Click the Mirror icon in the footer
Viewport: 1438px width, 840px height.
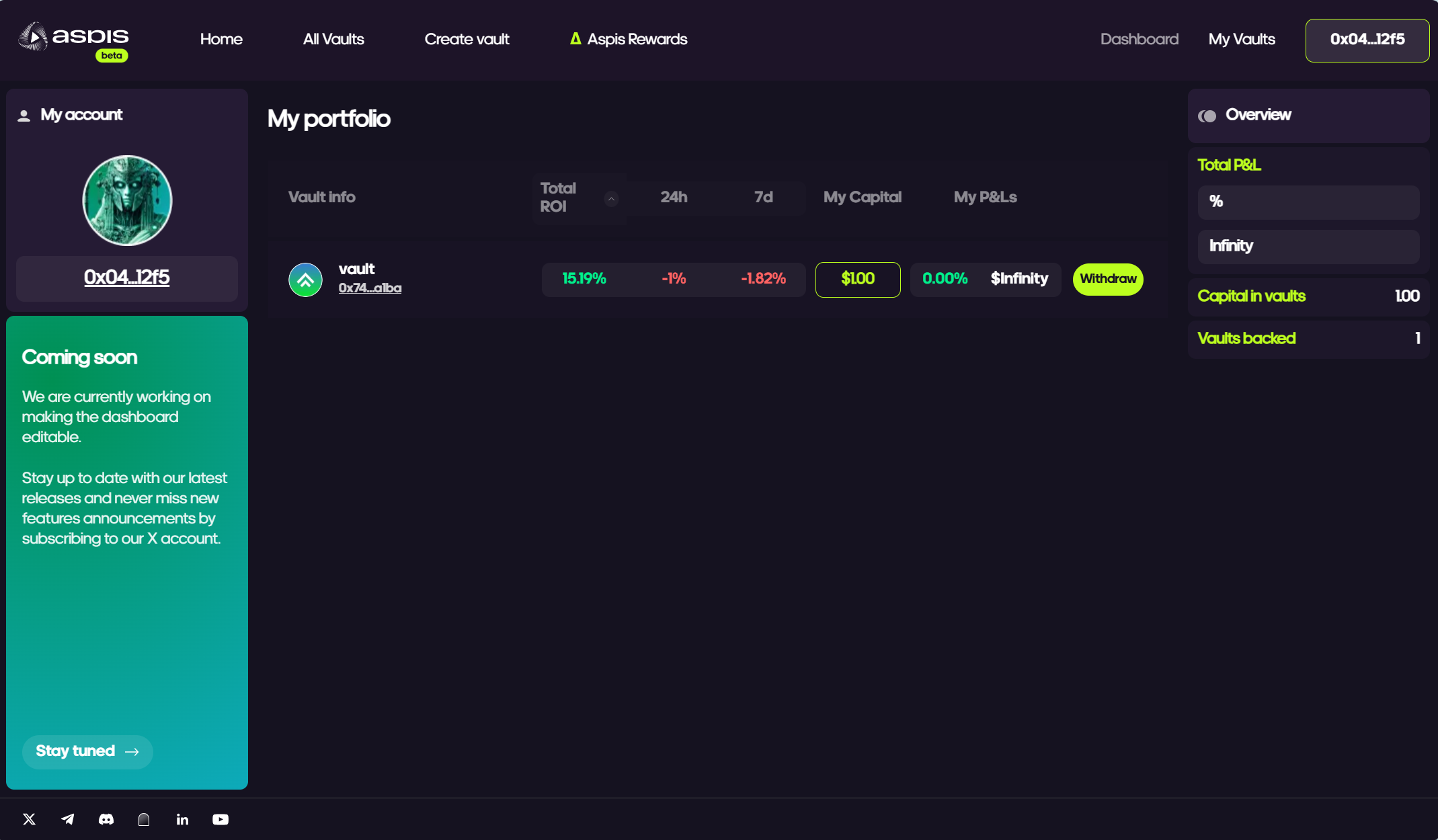tap(144, 819)
